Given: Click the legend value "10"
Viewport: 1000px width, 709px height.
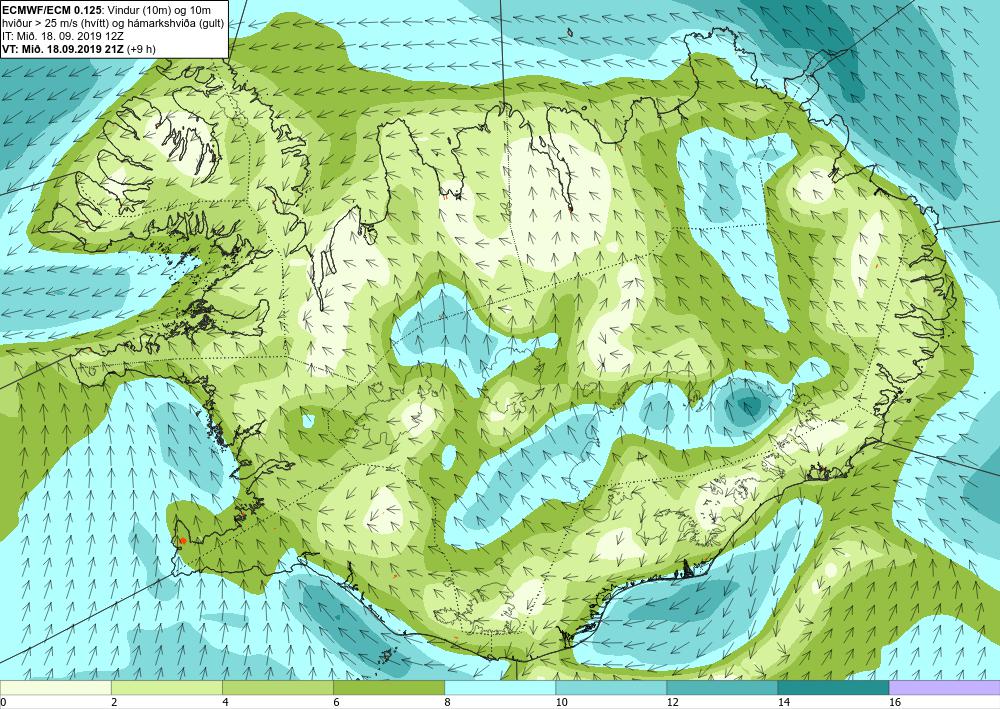Looking at the screenshot, I should click(561, 702).
